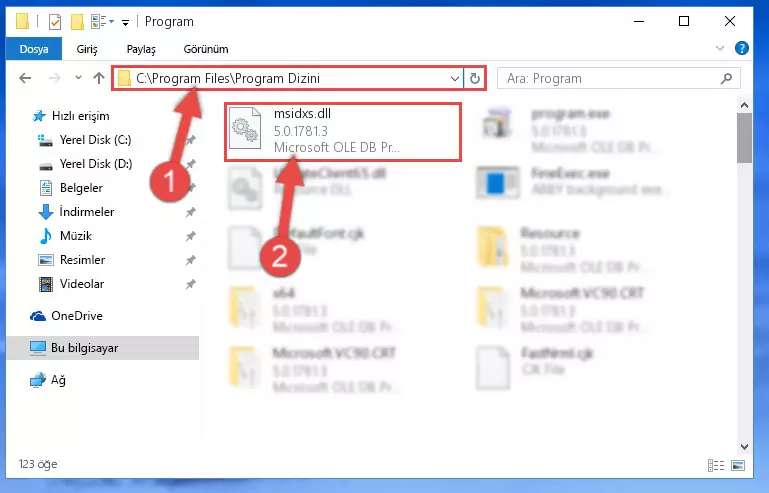The width and height of the screenshot is (769, 493).
Task: Click the msidxs.dll gear file icon
Action: [245, 129]
